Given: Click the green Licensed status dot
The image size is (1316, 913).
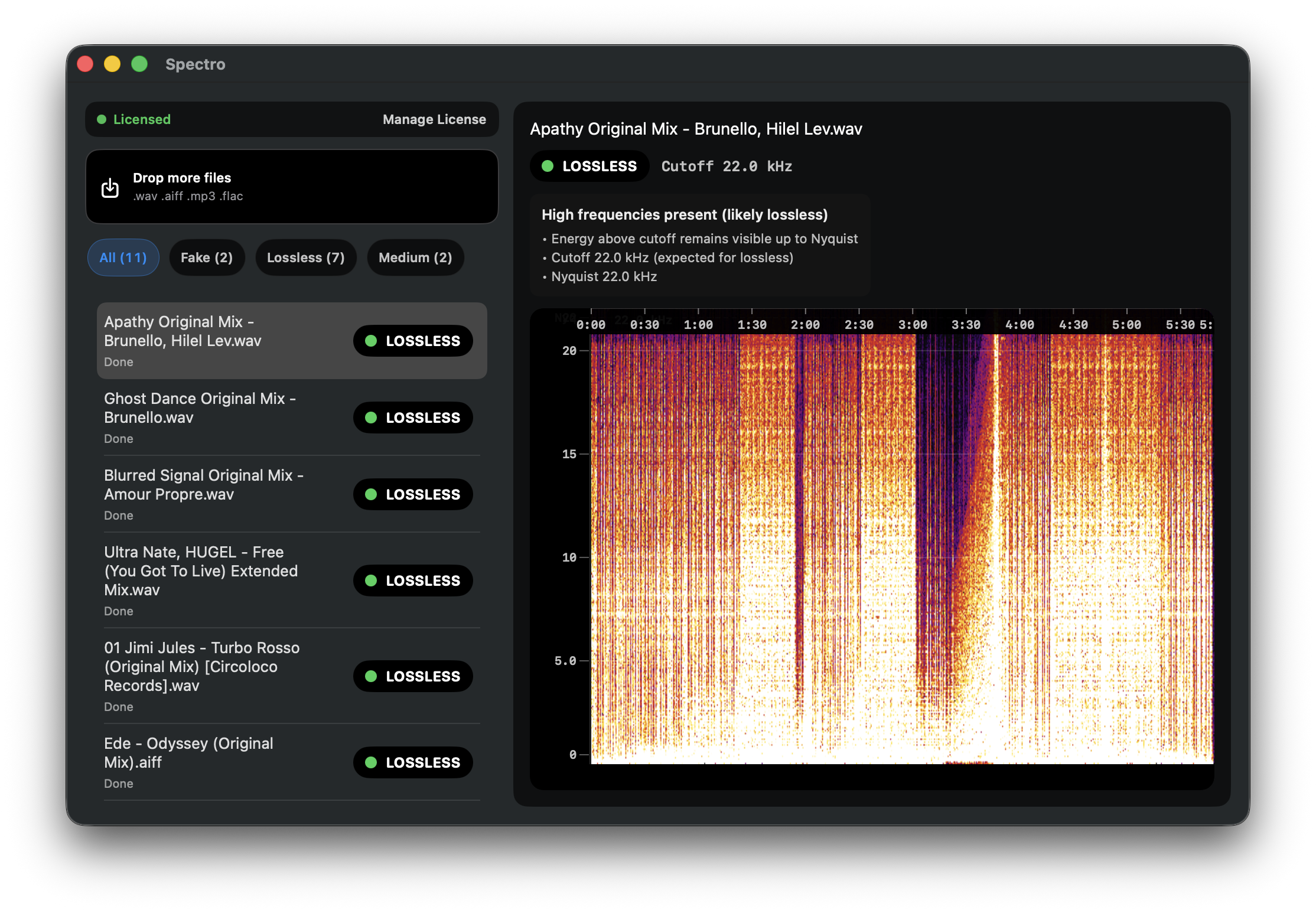Looking at the screenshot, I should point(102,119).
